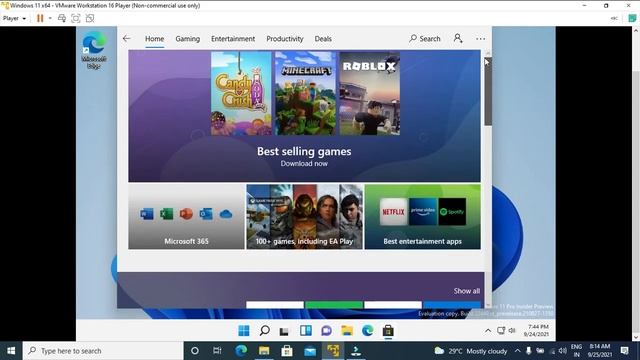Open the Productivity tab
The image size is (640, 360).
[285, 39]
